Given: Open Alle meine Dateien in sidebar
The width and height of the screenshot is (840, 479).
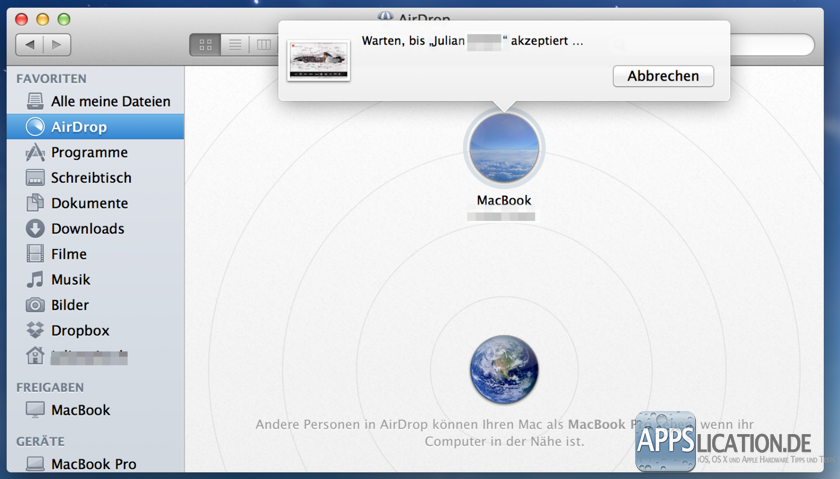Looking at the screenshot, I should click(96, 101).
